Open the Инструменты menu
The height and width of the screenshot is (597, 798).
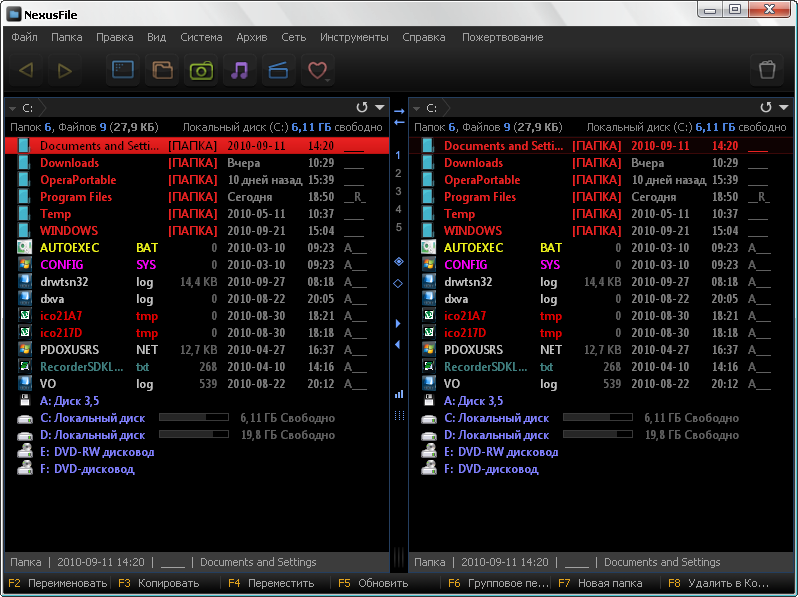[x=354, y=37]
